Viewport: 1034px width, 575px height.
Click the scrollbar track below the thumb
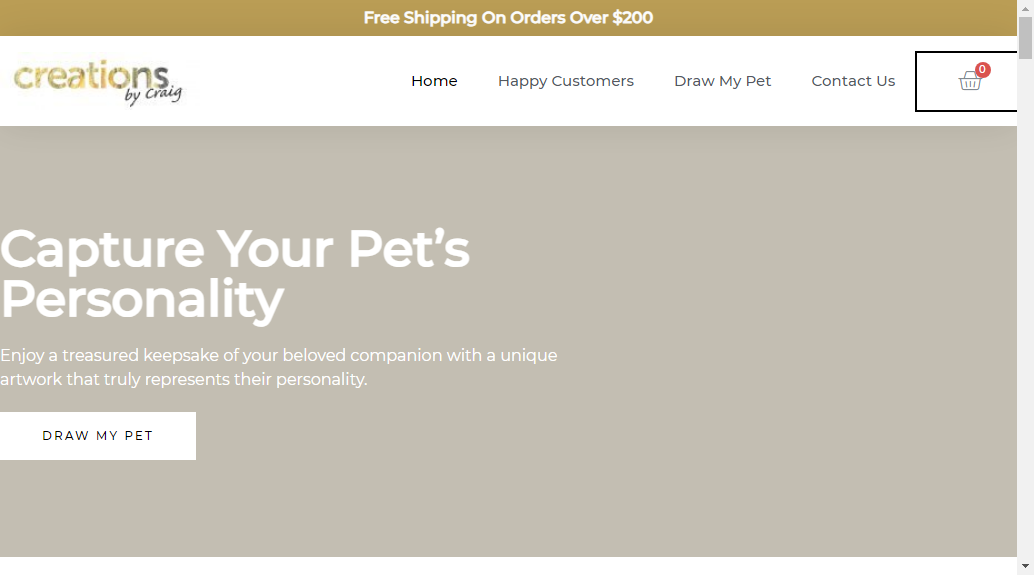pyautogui.click(x=1025, y=310)
